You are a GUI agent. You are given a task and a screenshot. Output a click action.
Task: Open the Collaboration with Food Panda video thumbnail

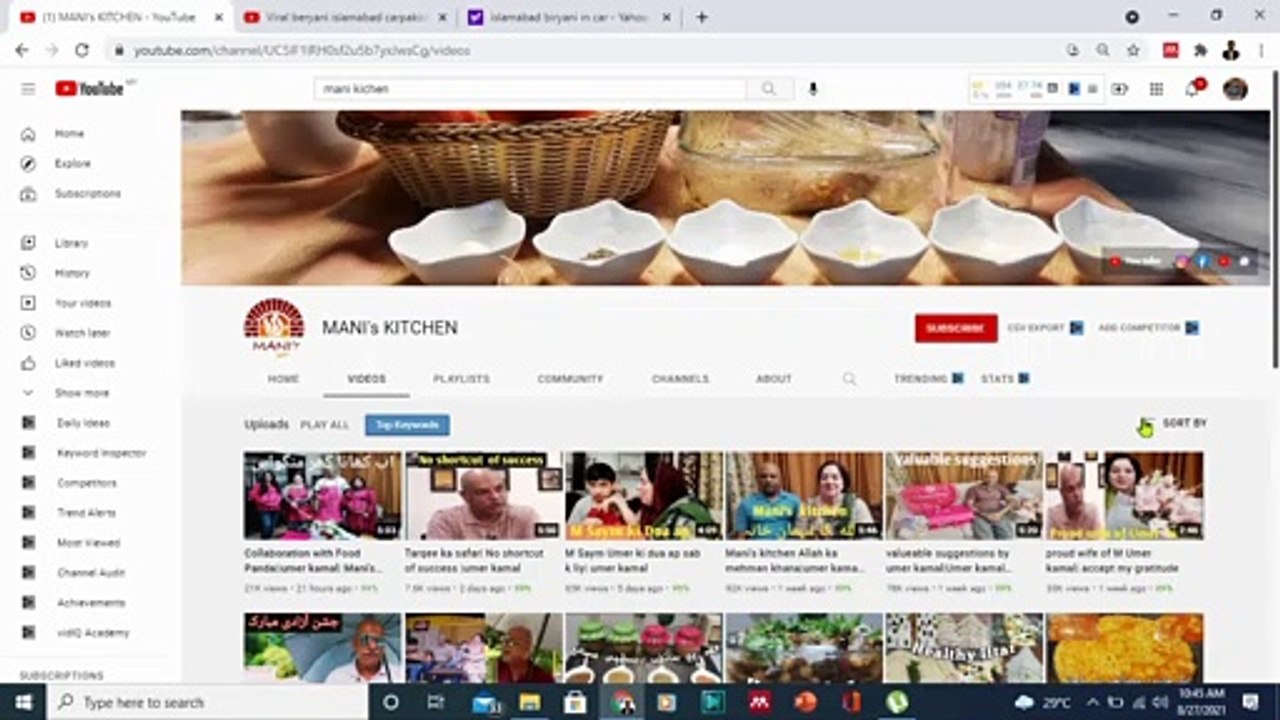coord(322,496)
